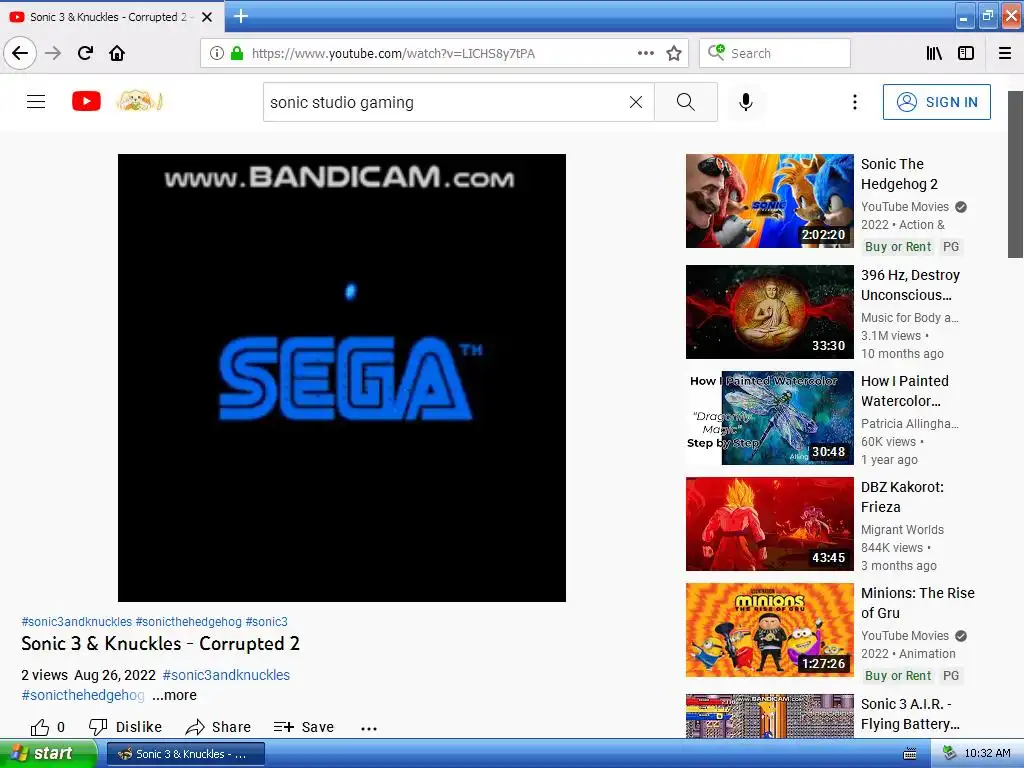Reload the current page
This screenshot has width=1024, height=768.
85,53
